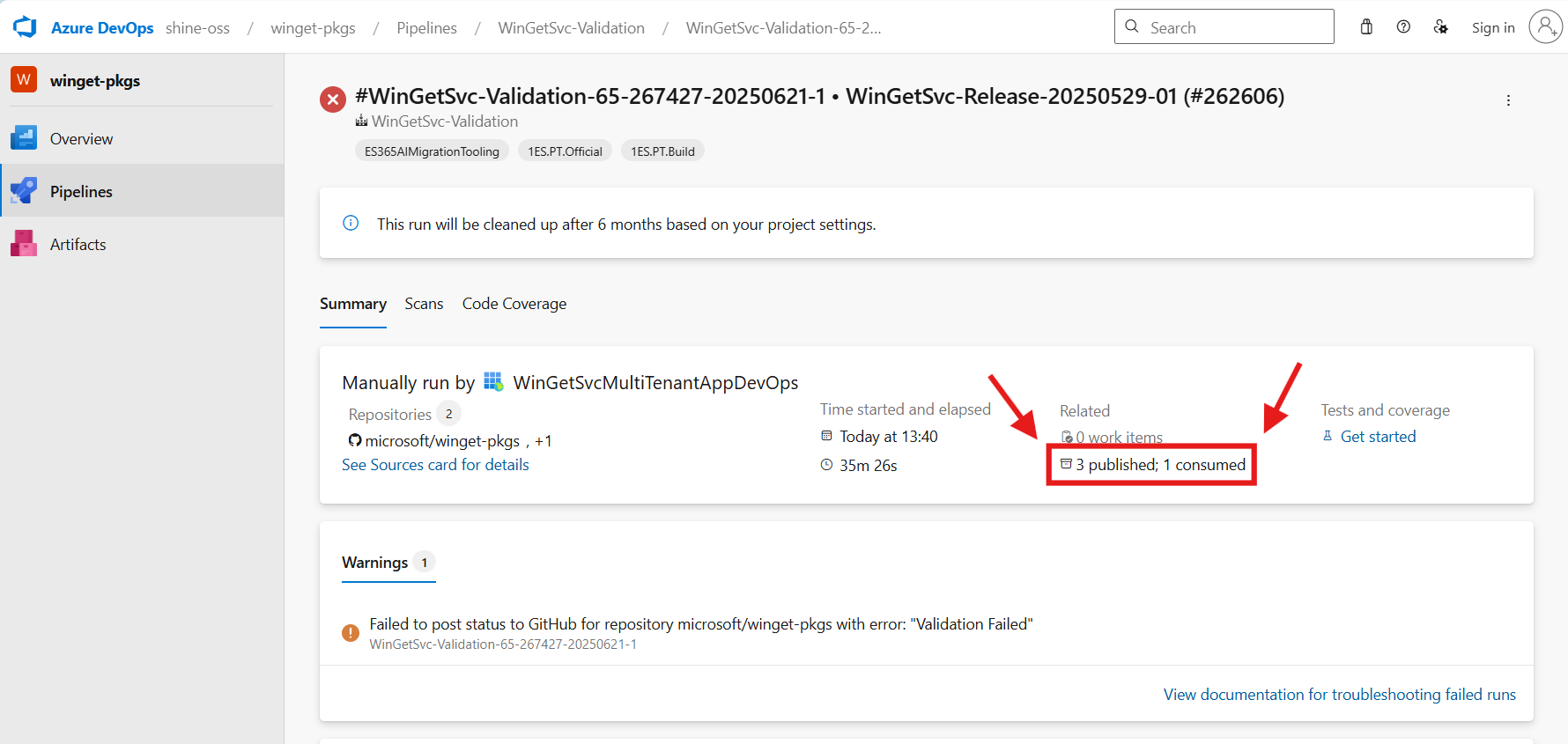Open winget-pkgs breadcrumb link
The width and height of the screenshot is (1568, 744).
(313, 28)
